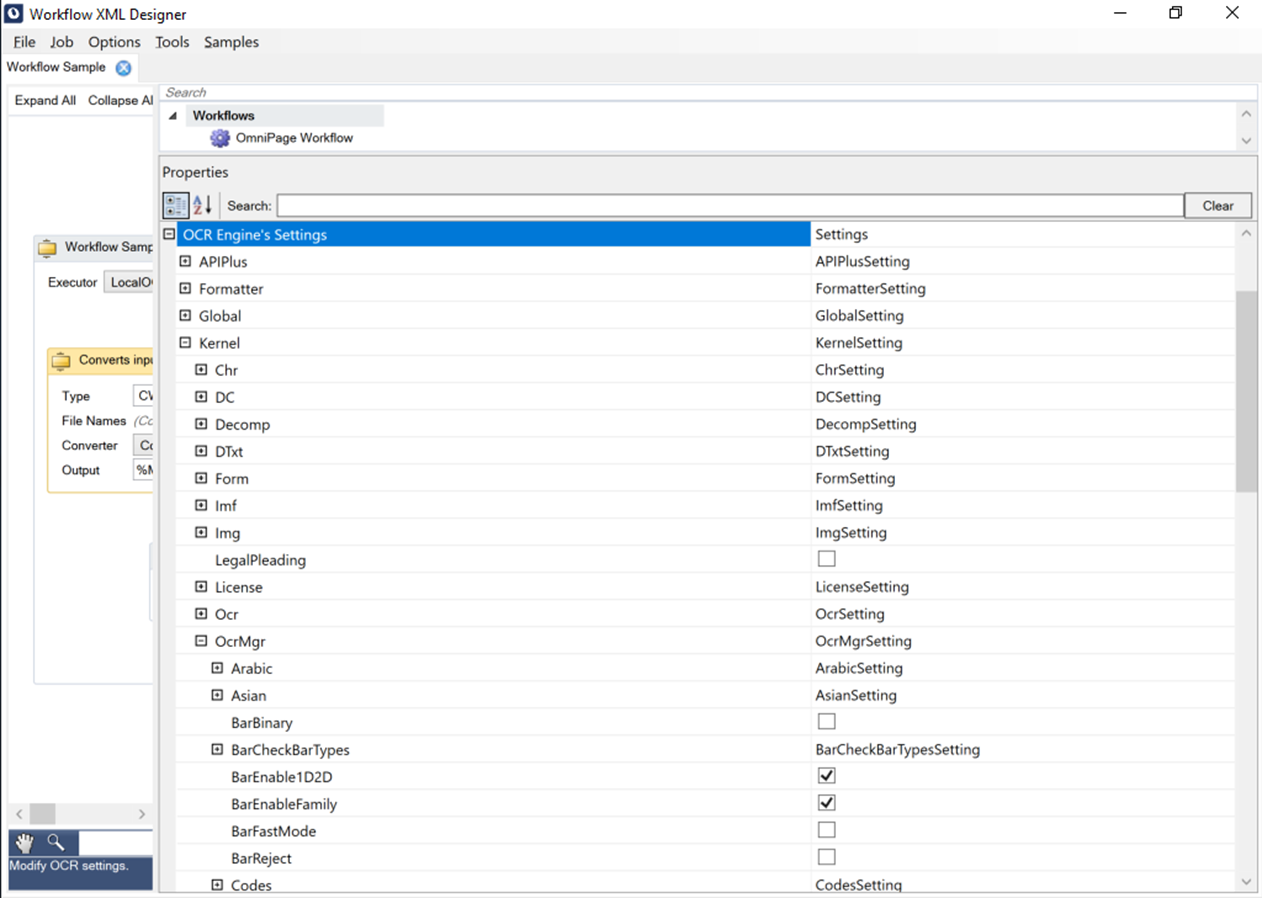Expand the Arabic settings group
The height and width of the screenshot is (898, 1262).
tap(216, 667)
